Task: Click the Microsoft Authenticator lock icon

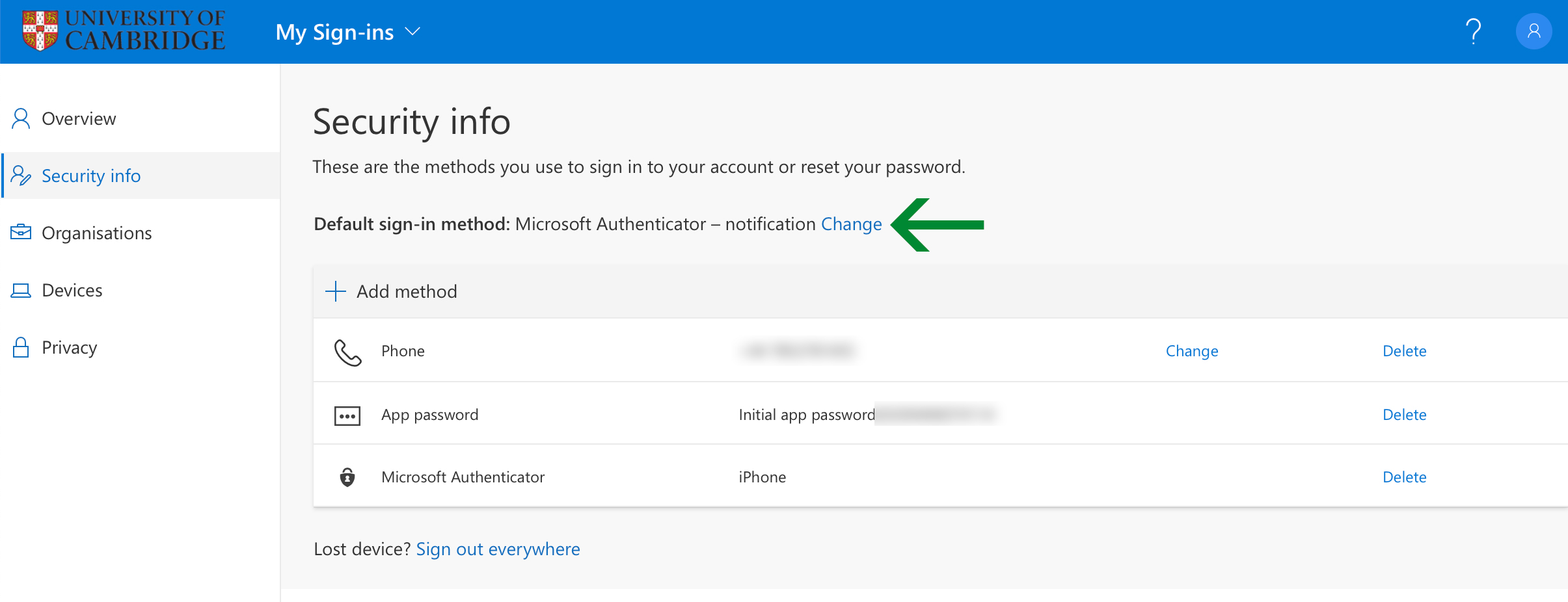Action: (x=347, y=477)
